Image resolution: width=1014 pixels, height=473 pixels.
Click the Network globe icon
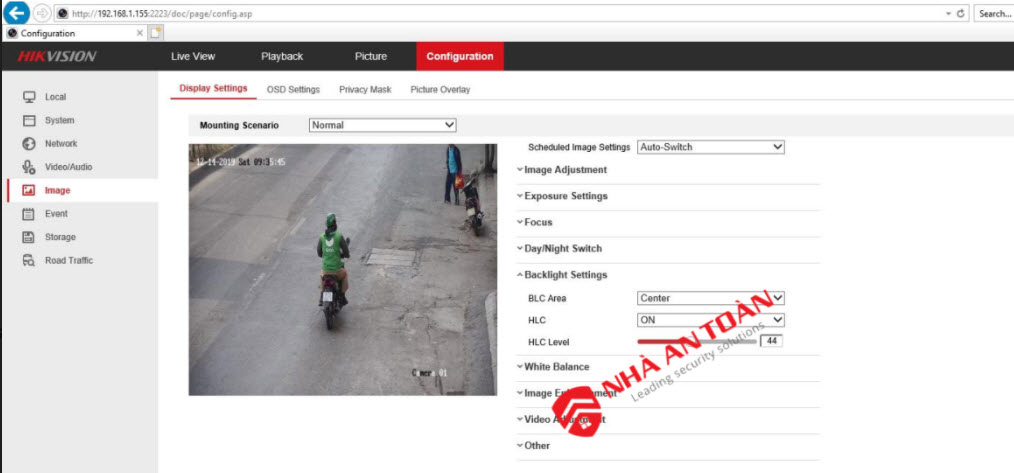[29, 144]
